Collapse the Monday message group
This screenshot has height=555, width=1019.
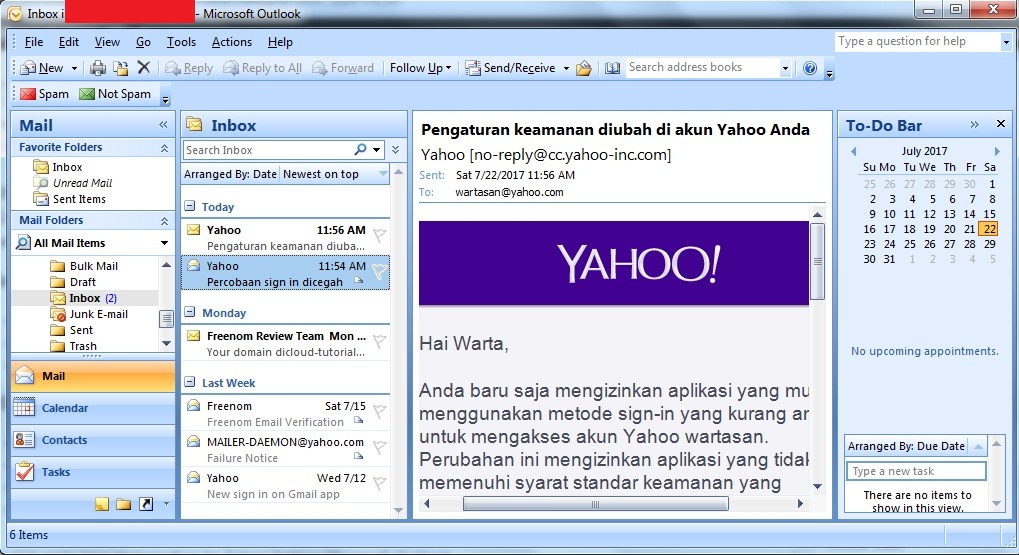190,312
